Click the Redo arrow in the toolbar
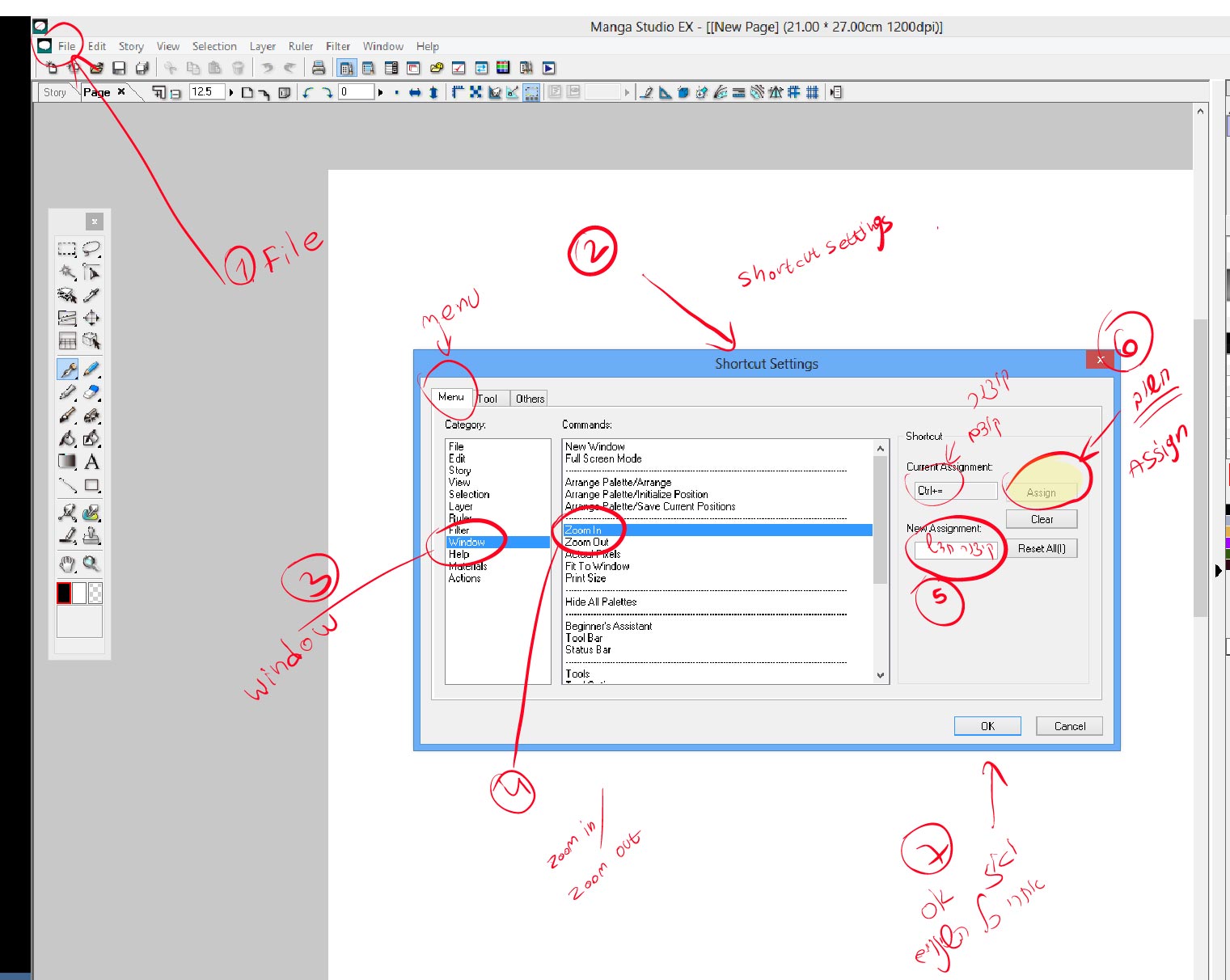This screenshot has height=980, width=1230. coord(289,68)
